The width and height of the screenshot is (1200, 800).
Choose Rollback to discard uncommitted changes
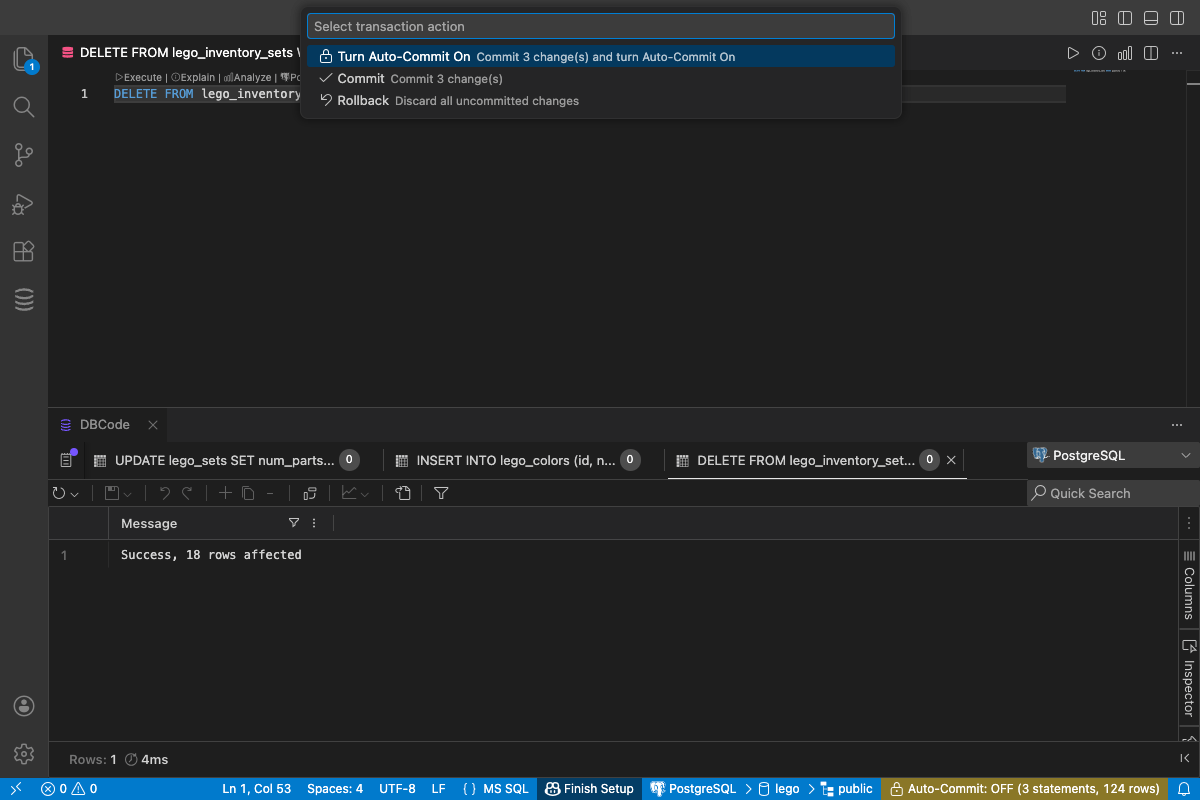tap(600, 100)
